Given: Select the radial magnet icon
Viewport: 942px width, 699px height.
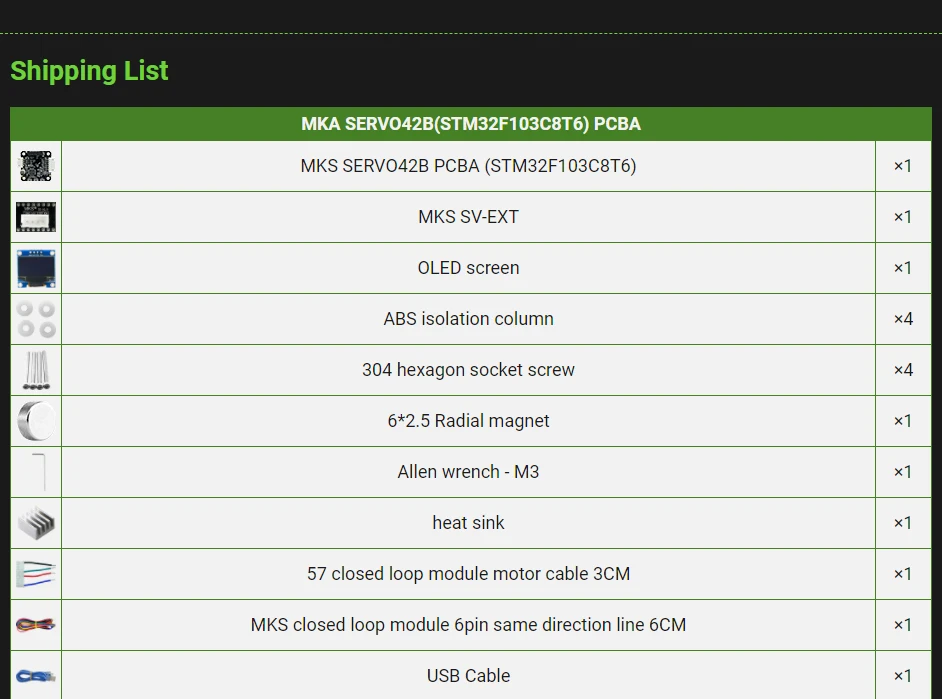Looking at the screenshot, I should tap(36, 421).
